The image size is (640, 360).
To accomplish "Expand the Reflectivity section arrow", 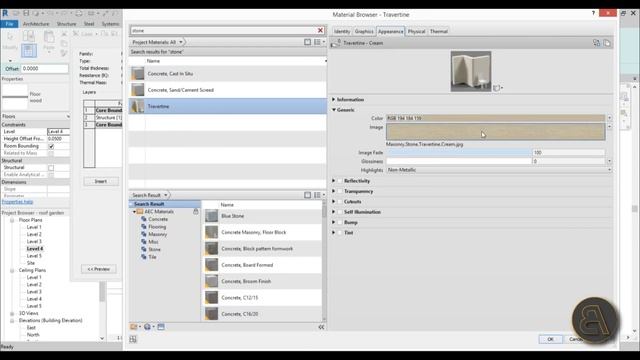I will click(x=333, y=181).
